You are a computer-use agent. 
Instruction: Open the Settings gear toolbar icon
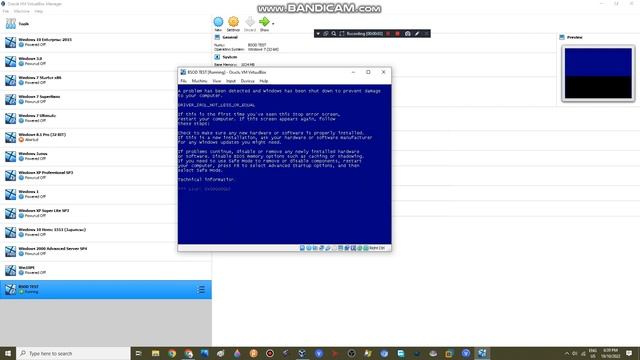pyautogui.click(x=233, y=22)
